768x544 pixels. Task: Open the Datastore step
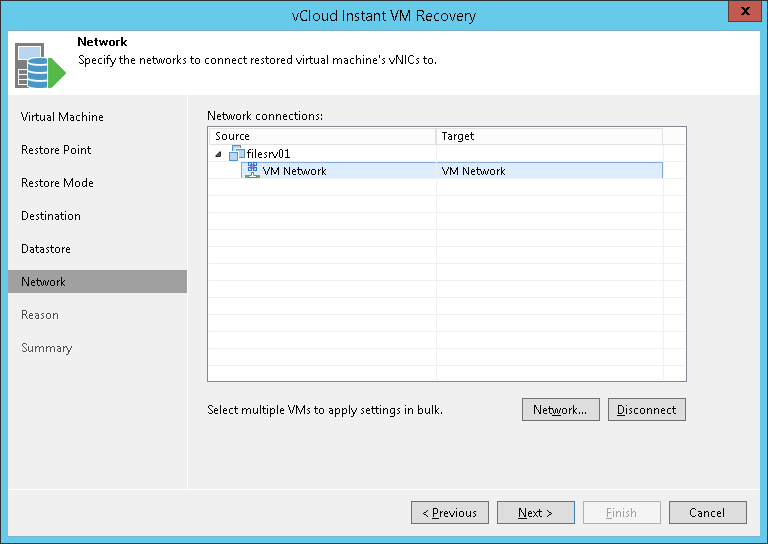(46, 249)
